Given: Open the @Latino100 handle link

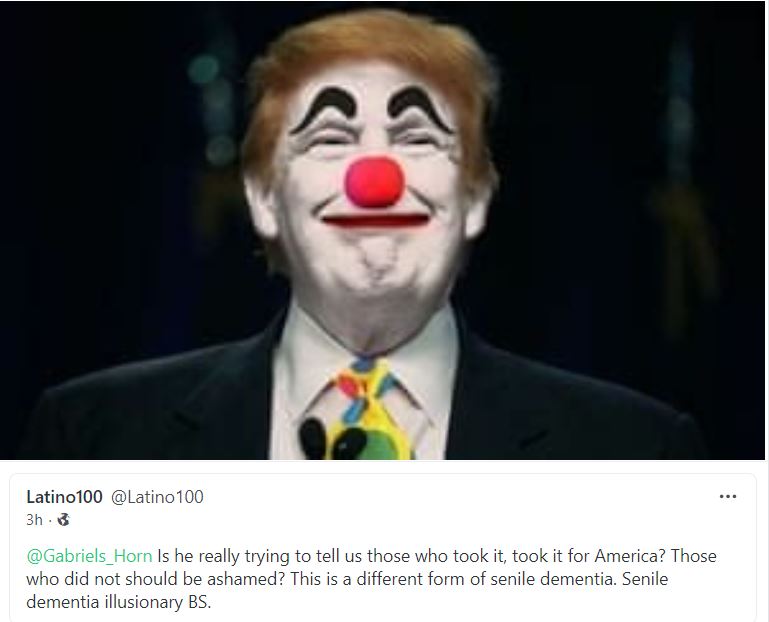Looking at the screenshot, I should click(157, 497).
